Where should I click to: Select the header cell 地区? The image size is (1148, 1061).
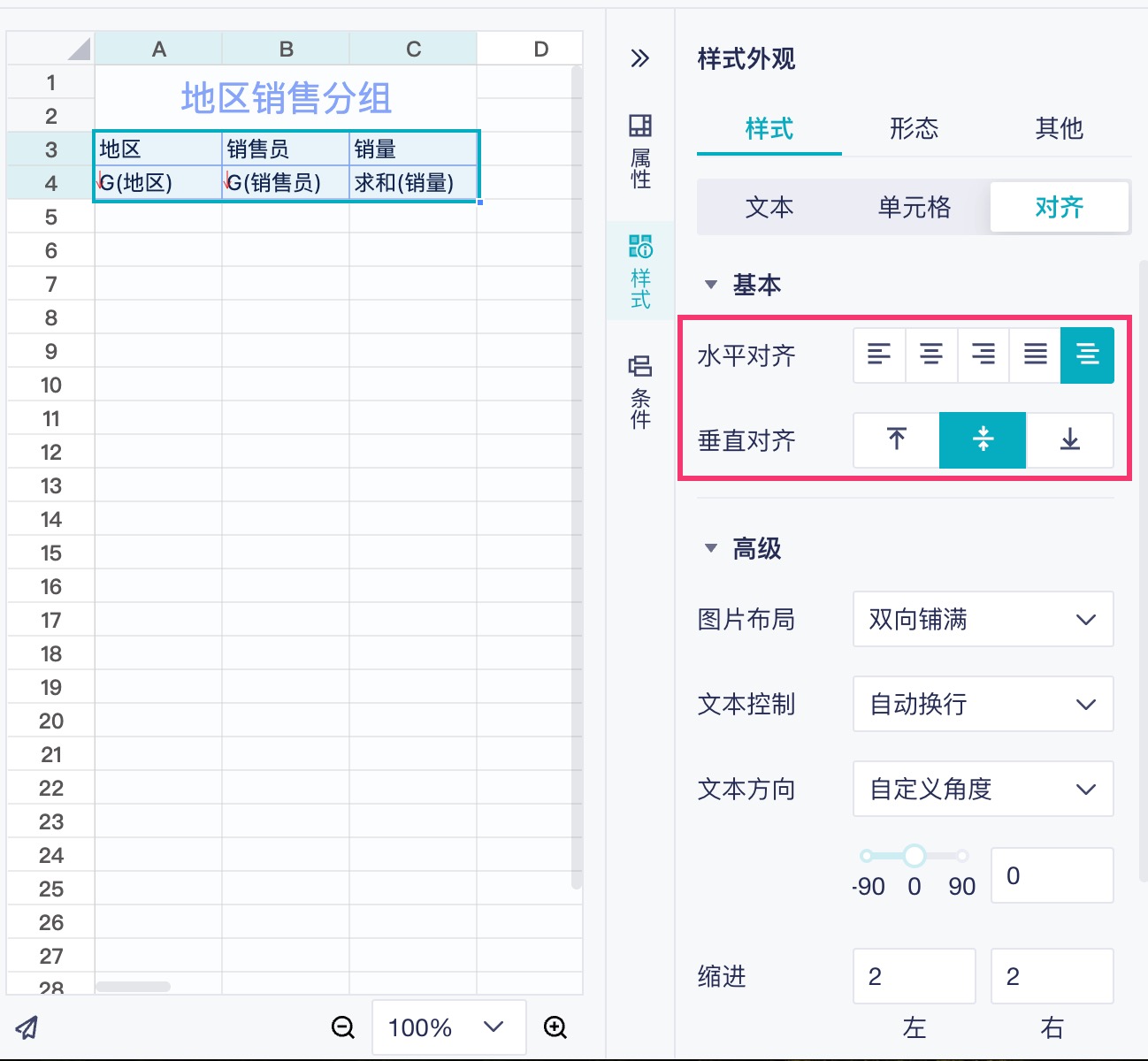click(158, 149)
